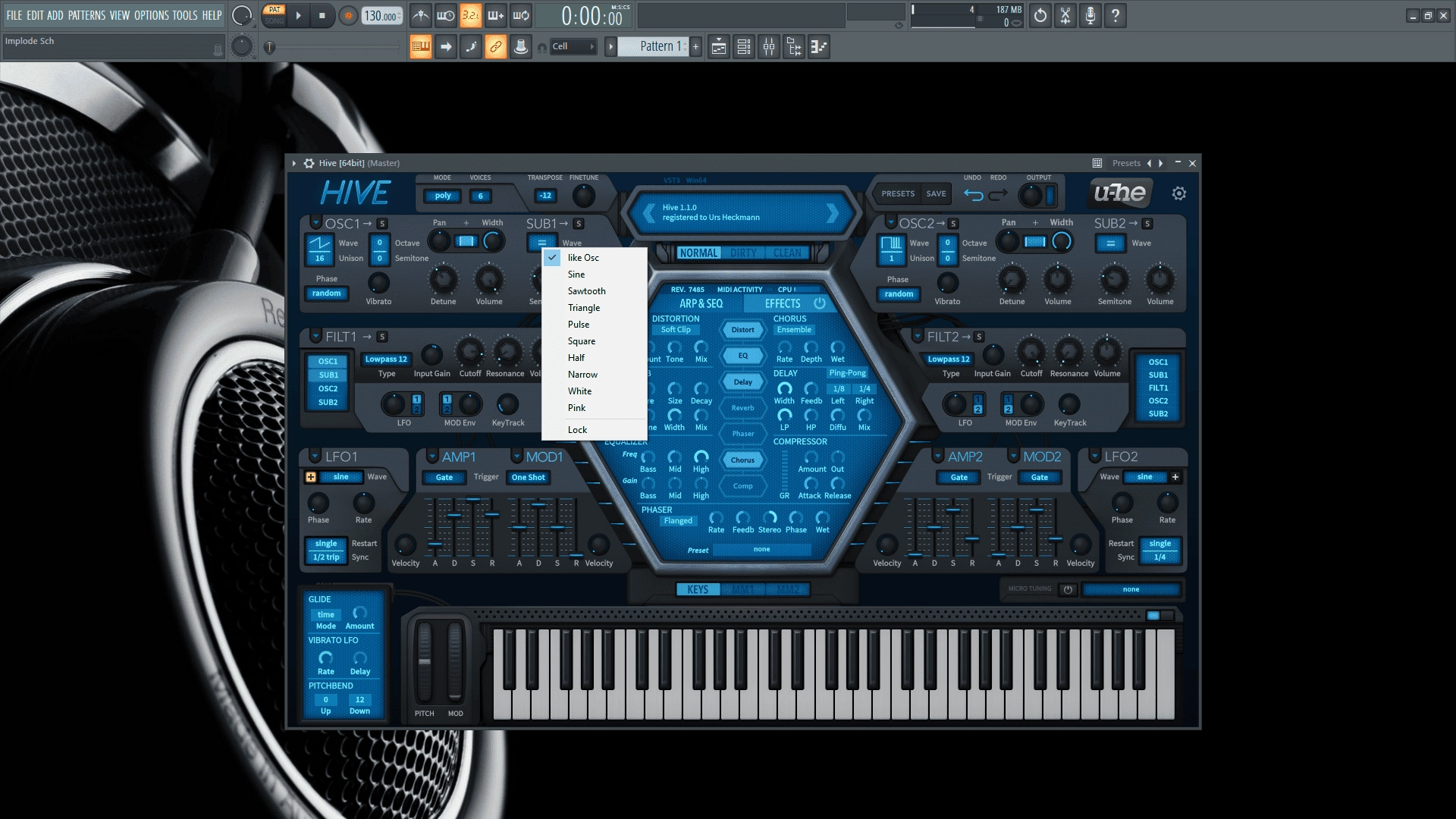Open the Cell snap dropdown
1456x819 pixels.
point(573,46)
